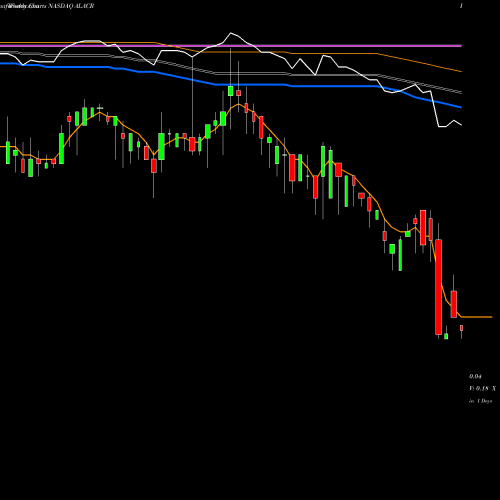Click the "0.04" price value text
The image size is (500, 500).
475,377
